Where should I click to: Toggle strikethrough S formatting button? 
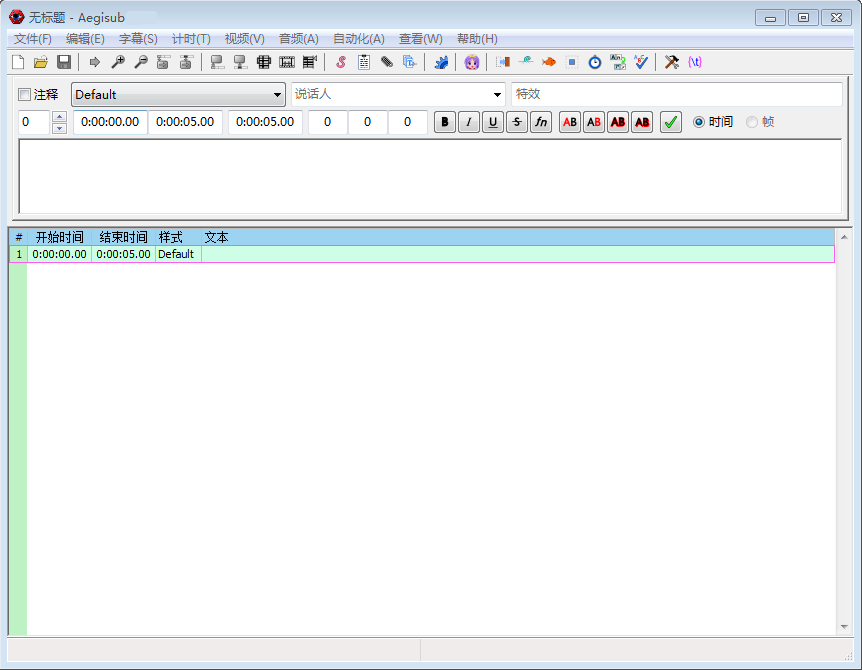(517, 122)
